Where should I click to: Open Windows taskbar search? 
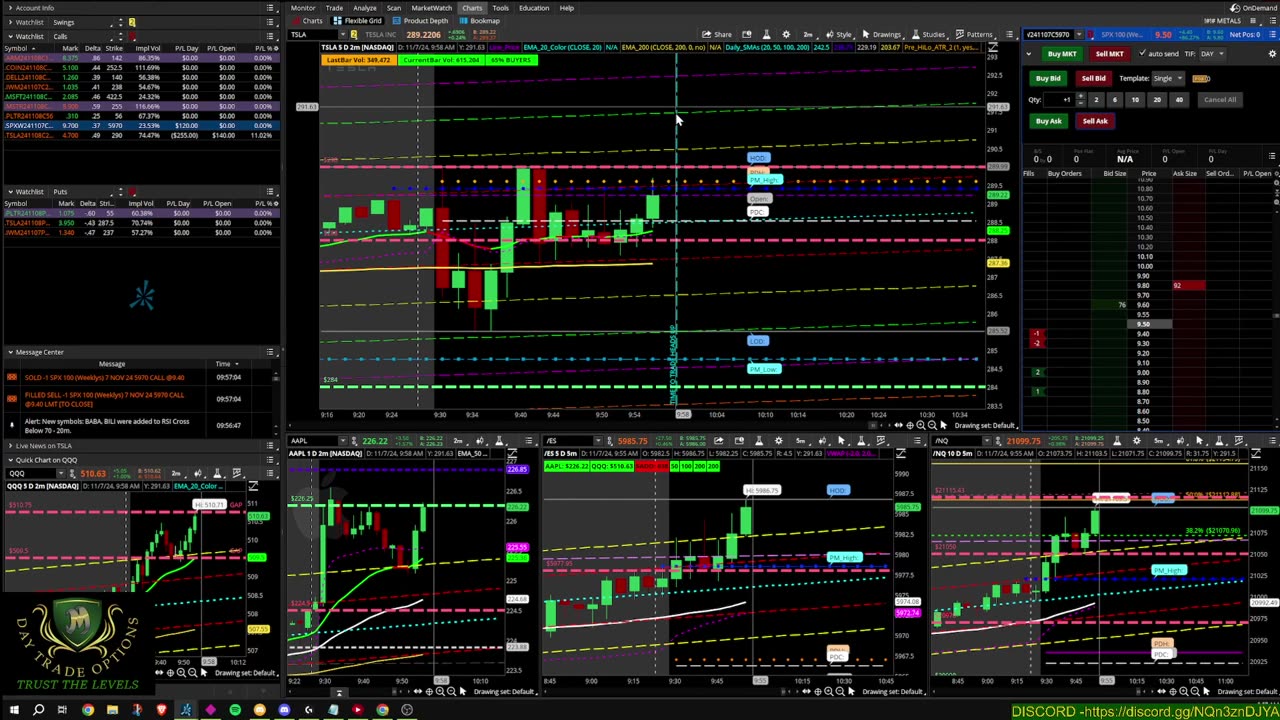(38, 710)
